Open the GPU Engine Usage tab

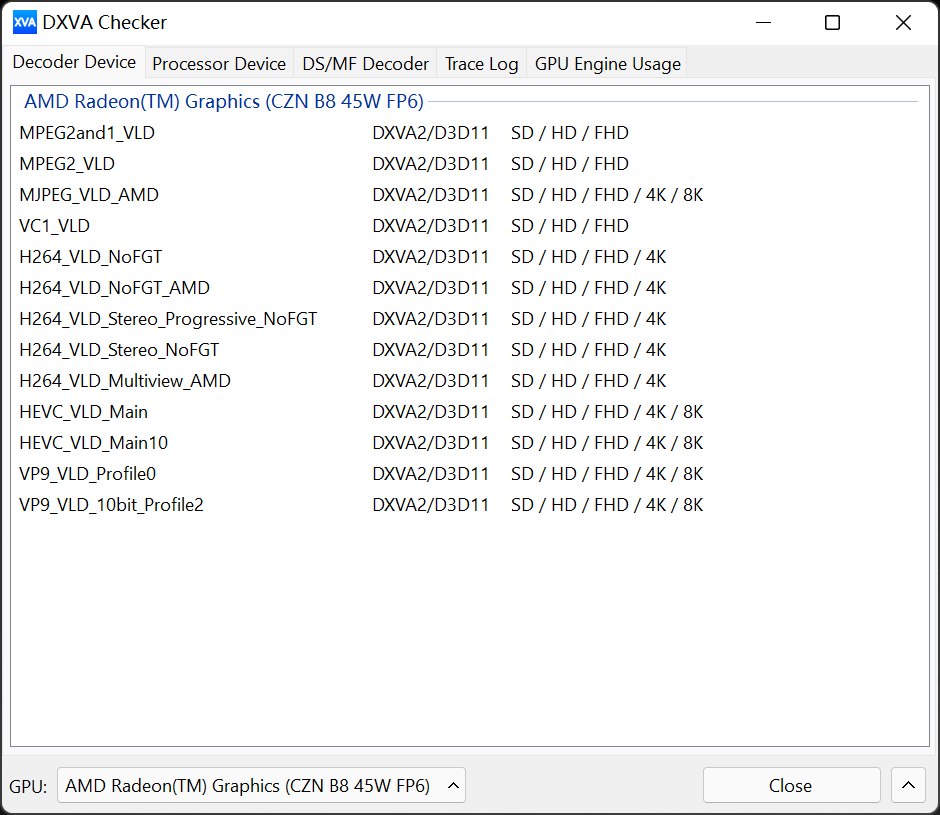[x=607, y=64]
